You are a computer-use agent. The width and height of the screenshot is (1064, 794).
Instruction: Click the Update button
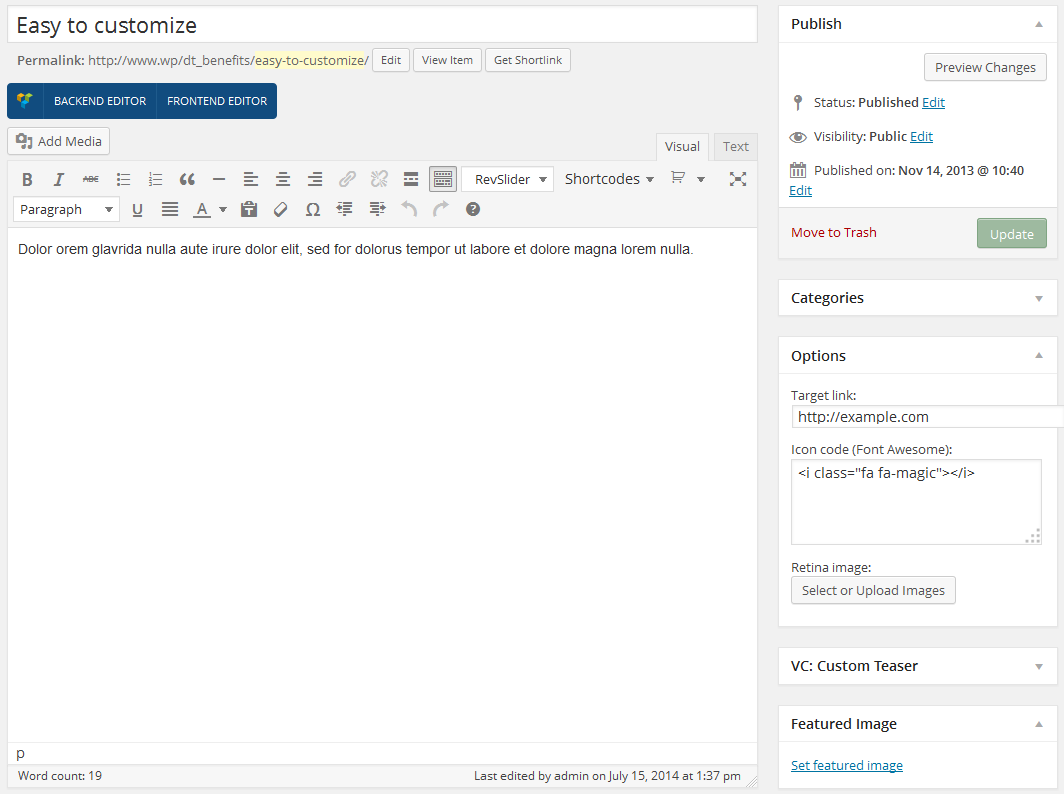click(x=1011, y=234)
